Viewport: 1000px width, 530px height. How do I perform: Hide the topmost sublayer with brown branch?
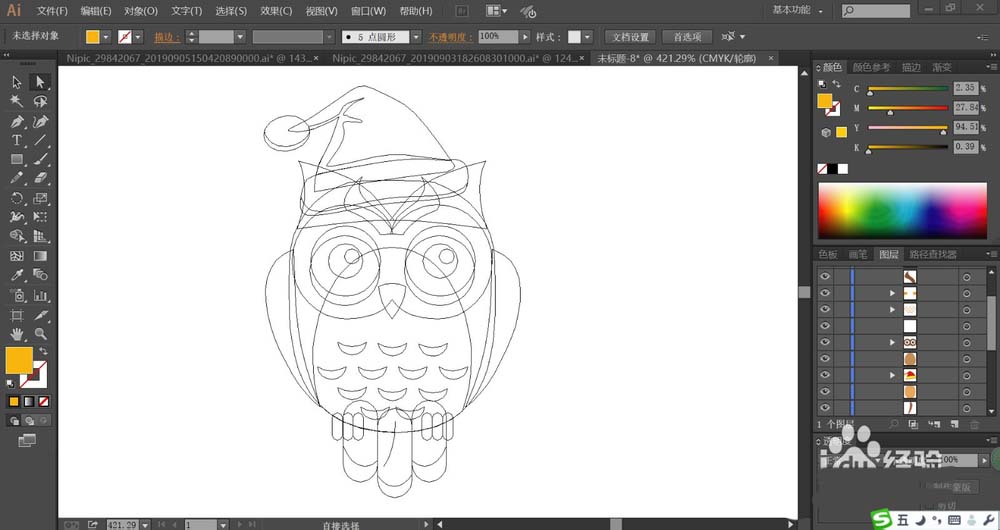[x=825, y=276]
